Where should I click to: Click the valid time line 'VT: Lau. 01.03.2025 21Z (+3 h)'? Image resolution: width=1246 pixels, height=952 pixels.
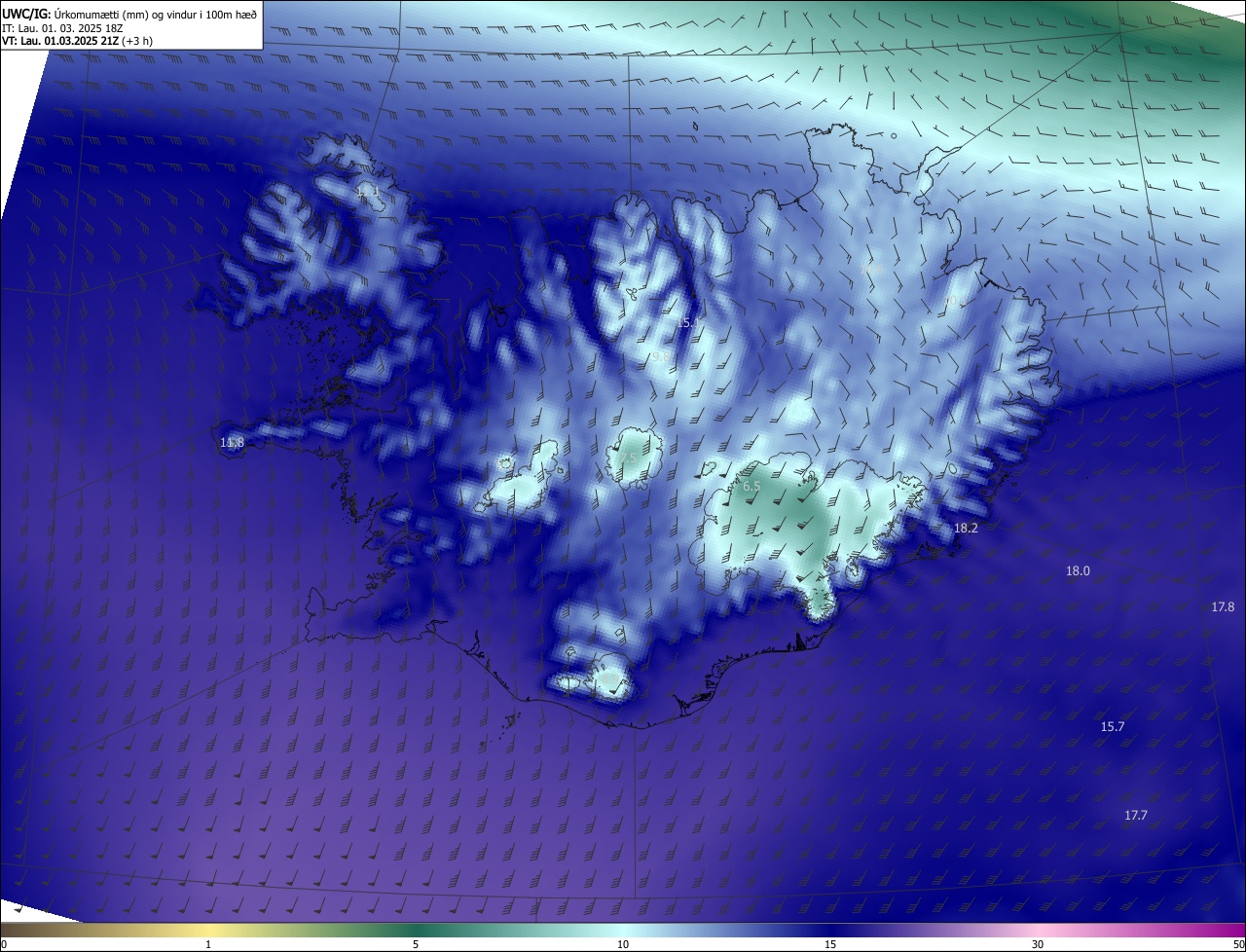[x=78, y=41]
